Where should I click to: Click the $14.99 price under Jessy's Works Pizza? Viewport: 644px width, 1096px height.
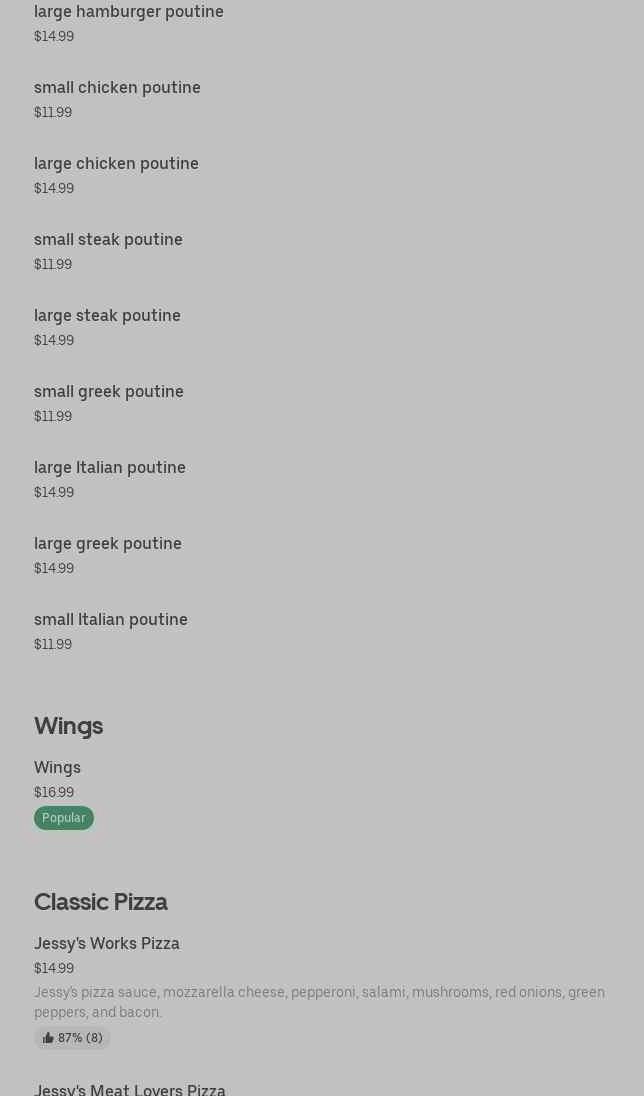click(x=54, y=968)
